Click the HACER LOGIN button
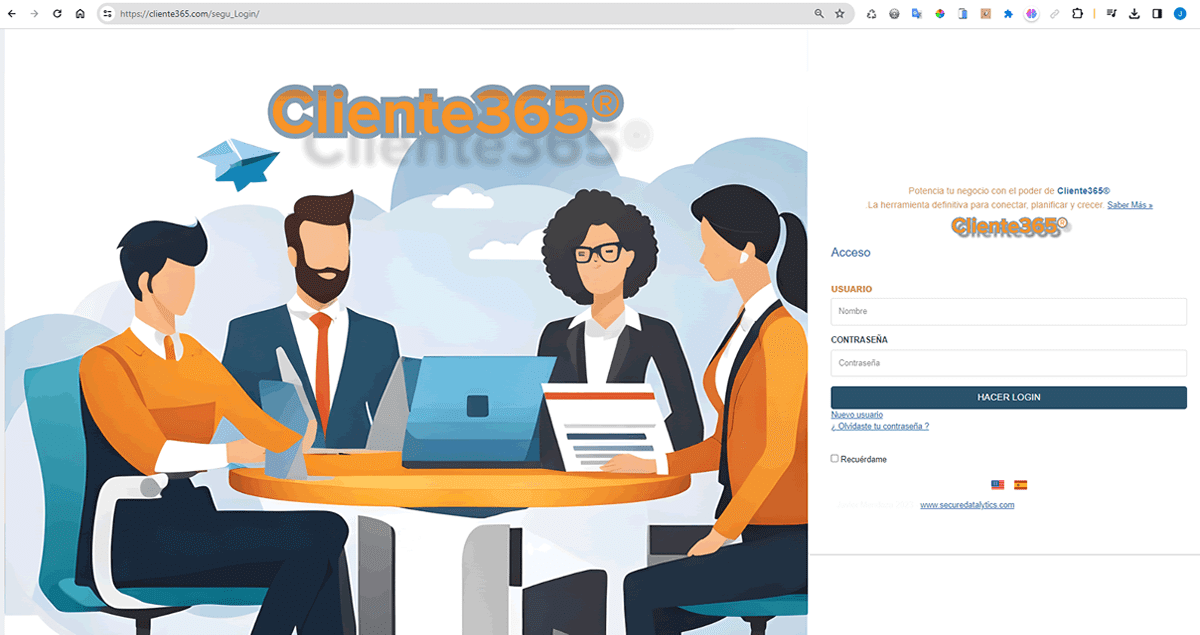Screen dimensions: 1200x635 tap(1009, 397)
